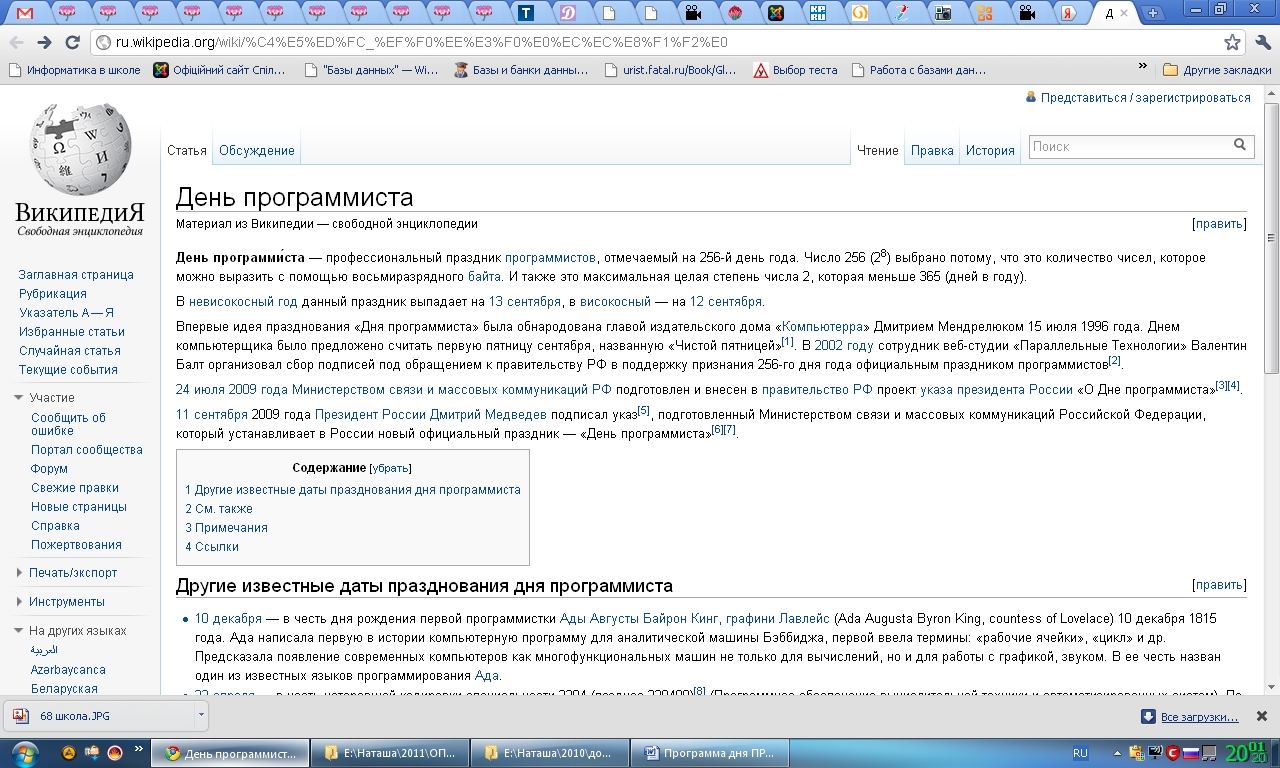
Task: Open the Информатика в школе bookmark
Action: coord(75,70)
